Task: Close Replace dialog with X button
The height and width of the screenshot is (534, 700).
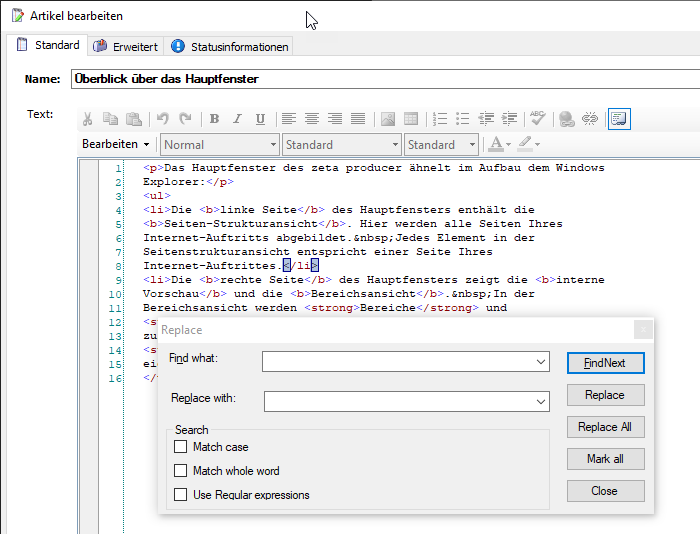Action: pyautogui.click(x=643, y=330)
